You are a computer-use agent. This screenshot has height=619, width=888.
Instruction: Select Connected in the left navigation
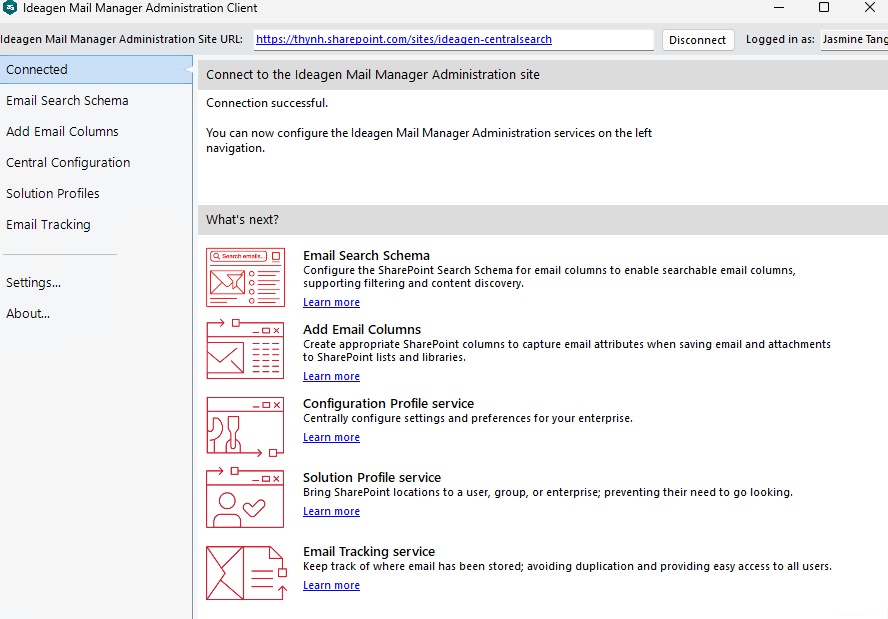point(96,70)
